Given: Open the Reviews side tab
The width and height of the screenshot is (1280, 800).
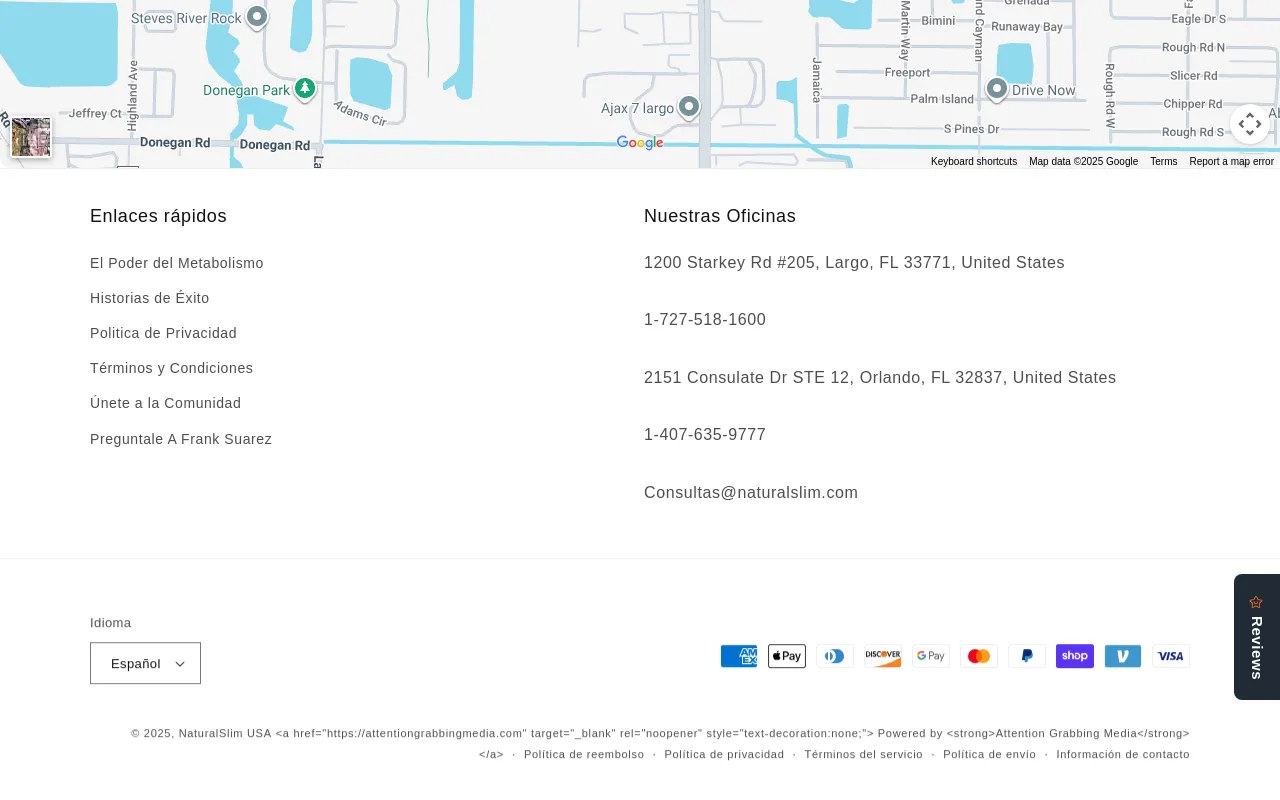Looking at the screenshot, I should [x=1256, y=636].
